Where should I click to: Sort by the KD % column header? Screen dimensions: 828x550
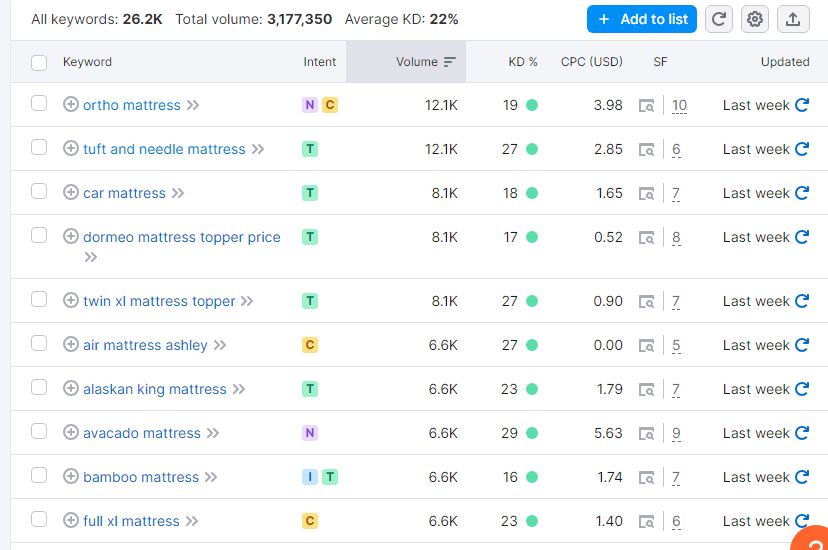tap(523, 62)
